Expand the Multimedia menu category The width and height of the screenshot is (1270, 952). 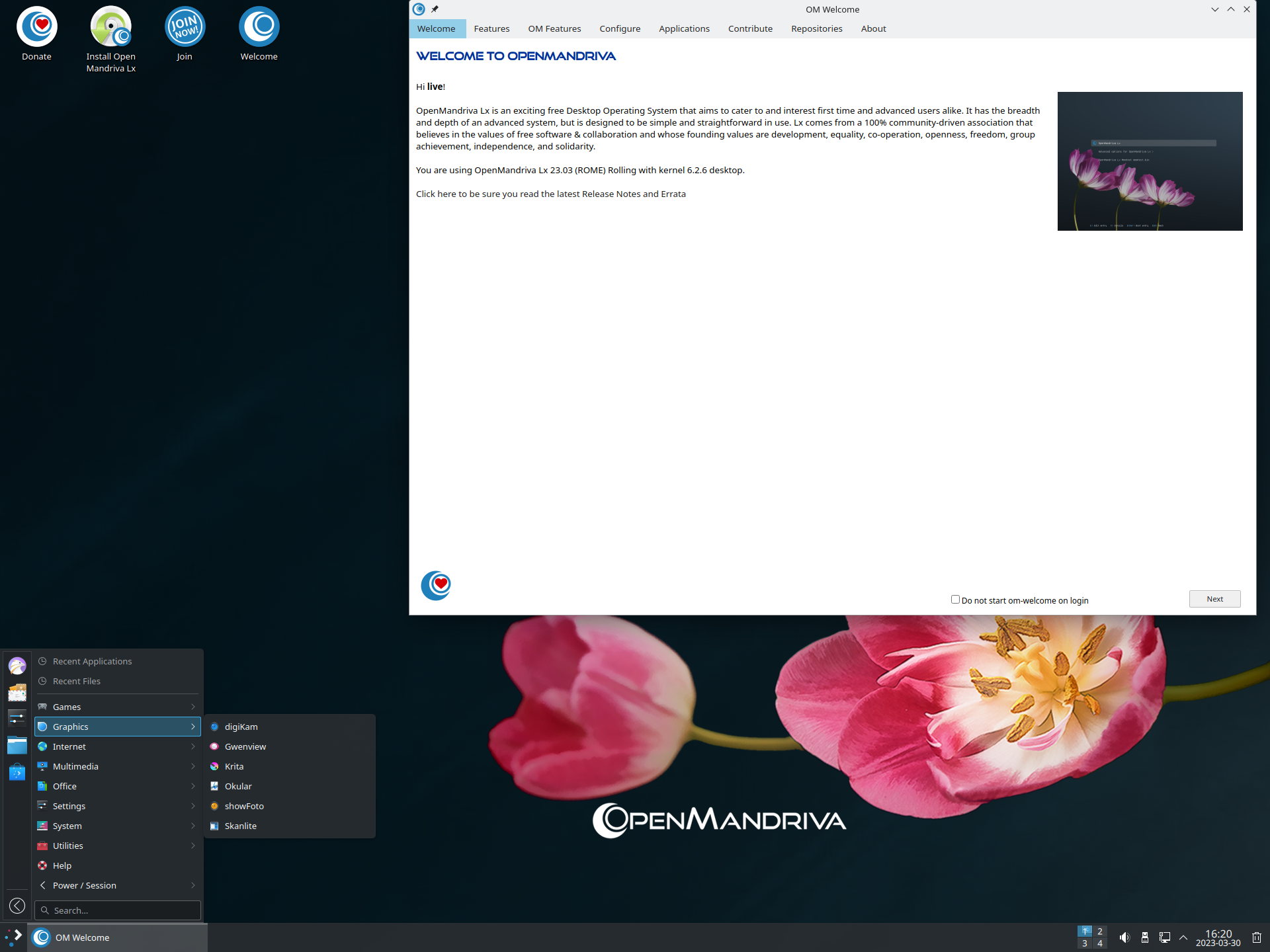coord(118,766)
